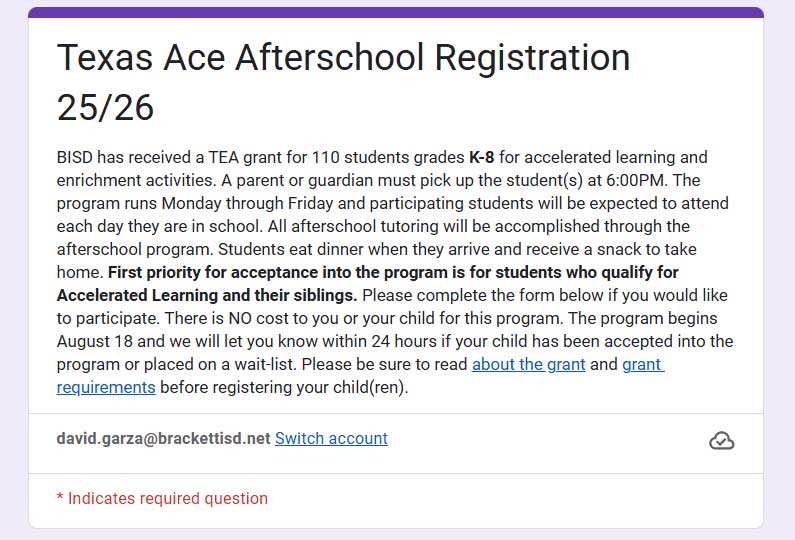Image resolution: width=795 pixels, height=540 pixels.
Task: Open the Switch account link
Action: pos(331,439)
